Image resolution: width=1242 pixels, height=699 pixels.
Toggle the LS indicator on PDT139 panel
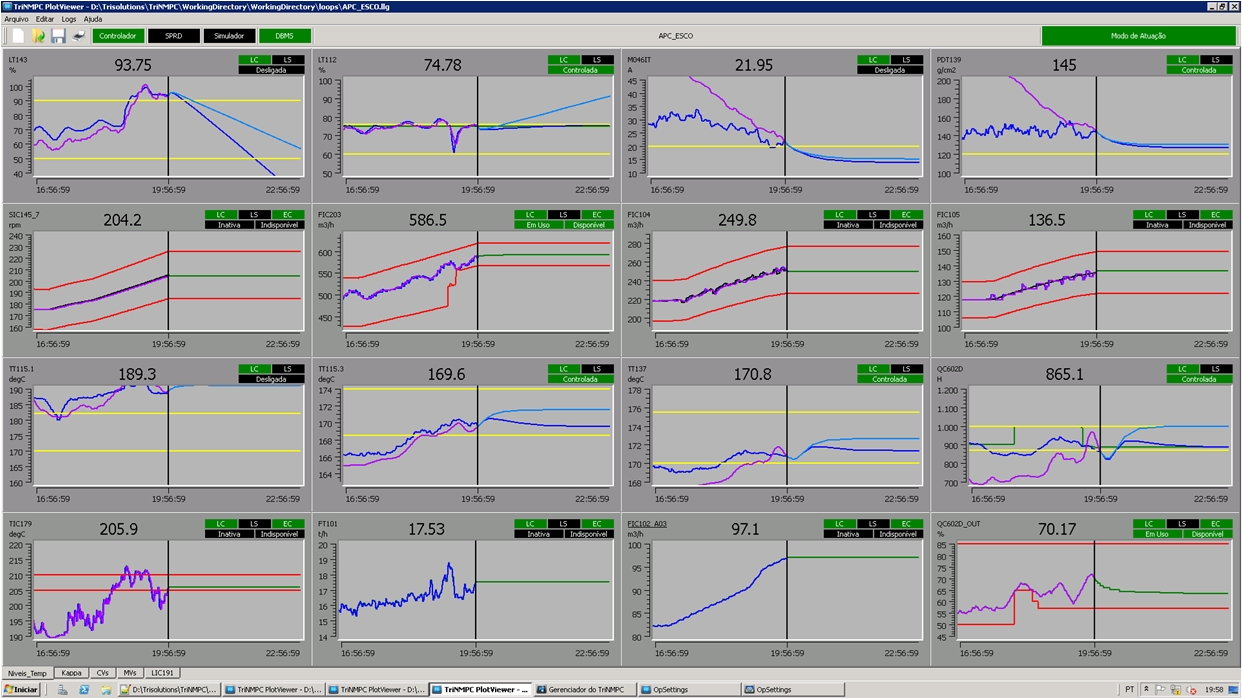pyautogui.click(x=1216, y=60)
